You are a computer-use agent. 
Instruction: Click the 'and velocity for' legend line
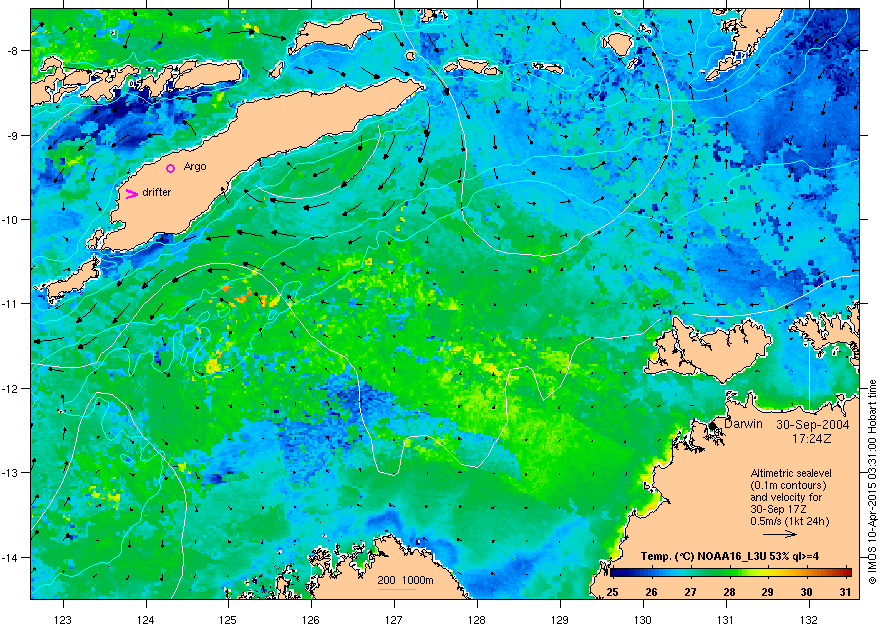[x=786, y=497]
